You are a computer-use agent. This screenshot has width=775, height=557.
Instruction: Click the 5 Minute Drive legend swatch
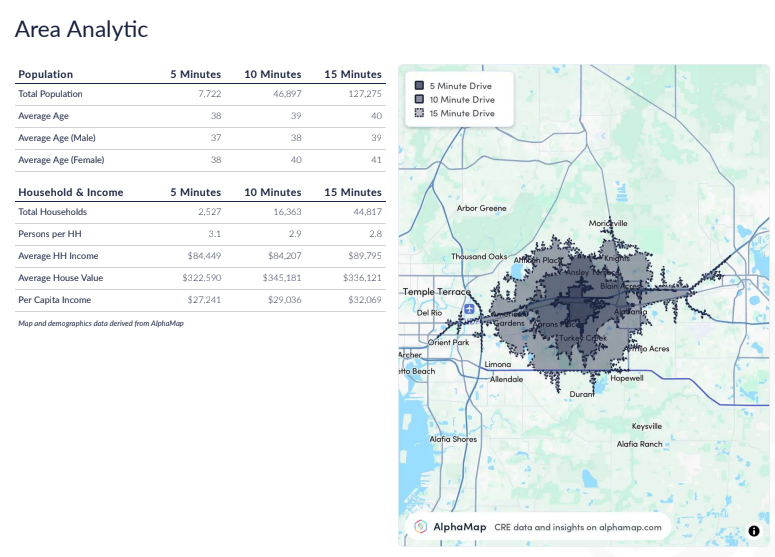pyautogui.click(x=419, y=86)
